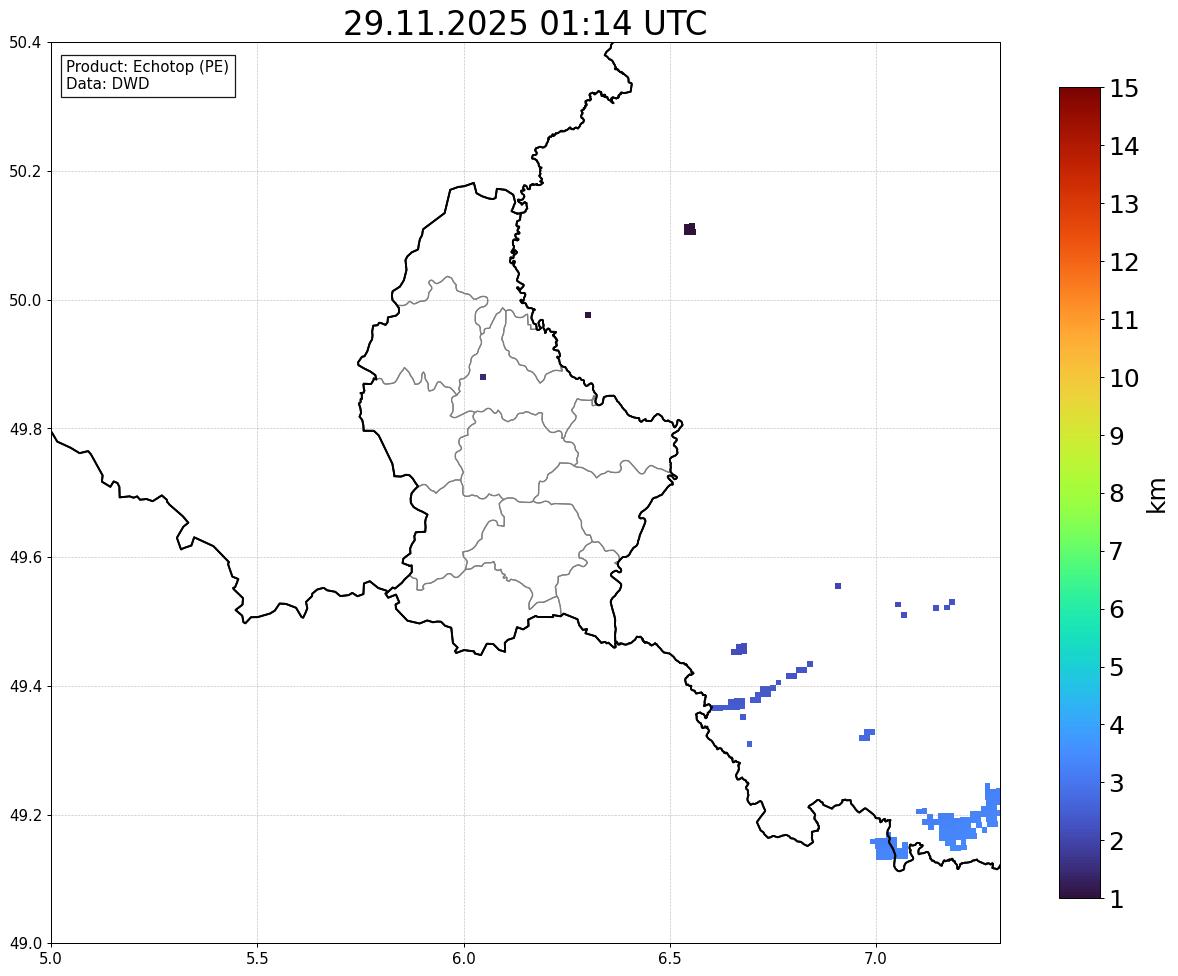The width and height of the screenshot is (1178, 976).
Task: Click the latitude tick label 50.0
Action: coord(25,301)
